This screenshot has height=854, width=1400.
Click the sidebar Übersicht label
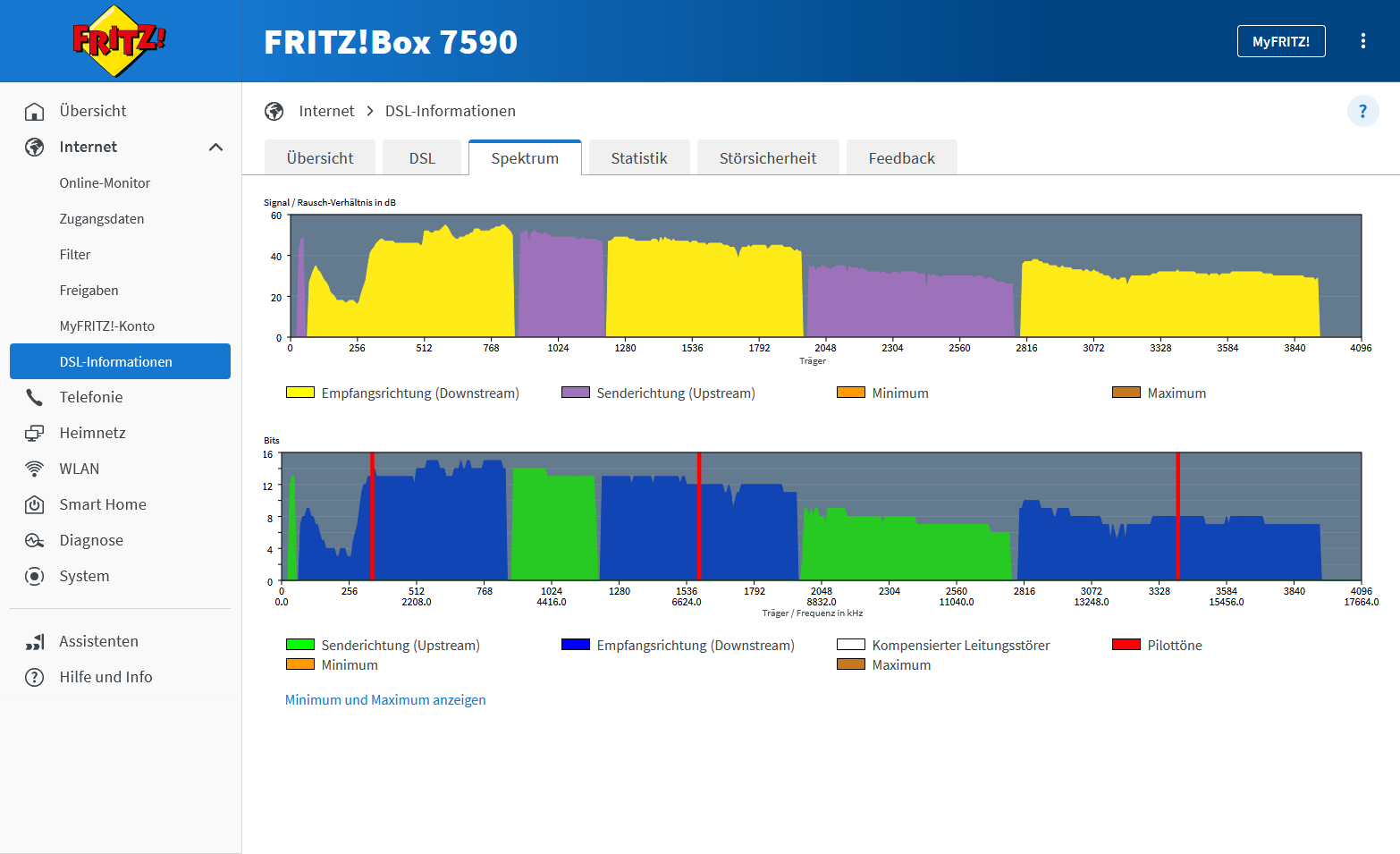[93, 111]
